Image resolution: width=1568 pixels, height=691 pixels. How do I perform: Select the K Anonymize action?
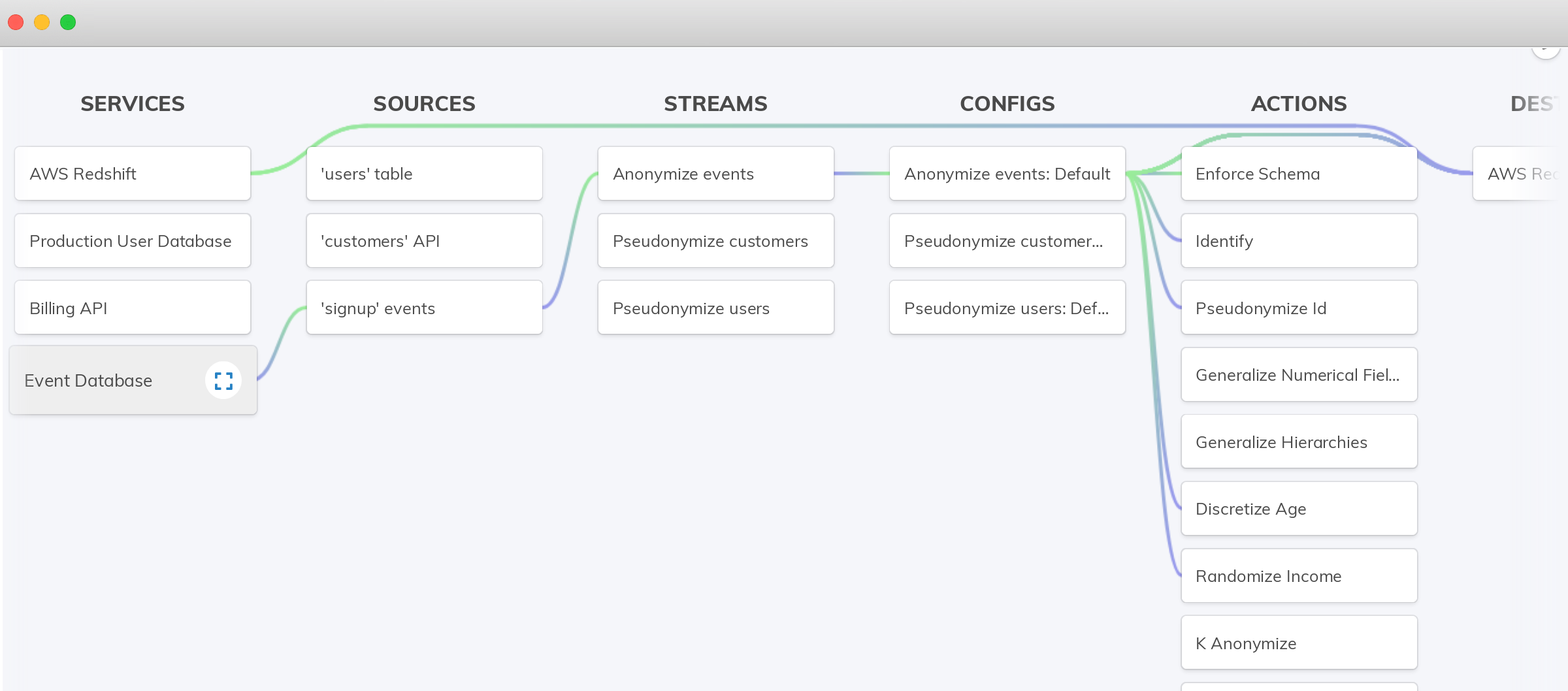click(x=1299, y=643)
